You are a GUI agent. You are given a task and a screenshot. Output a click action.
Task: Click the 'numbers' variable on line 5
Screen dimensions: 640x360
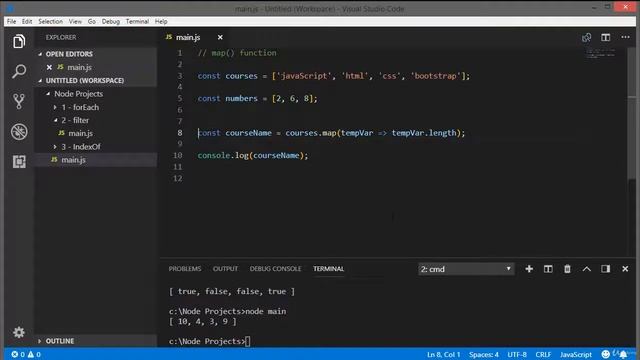point(241,98)
